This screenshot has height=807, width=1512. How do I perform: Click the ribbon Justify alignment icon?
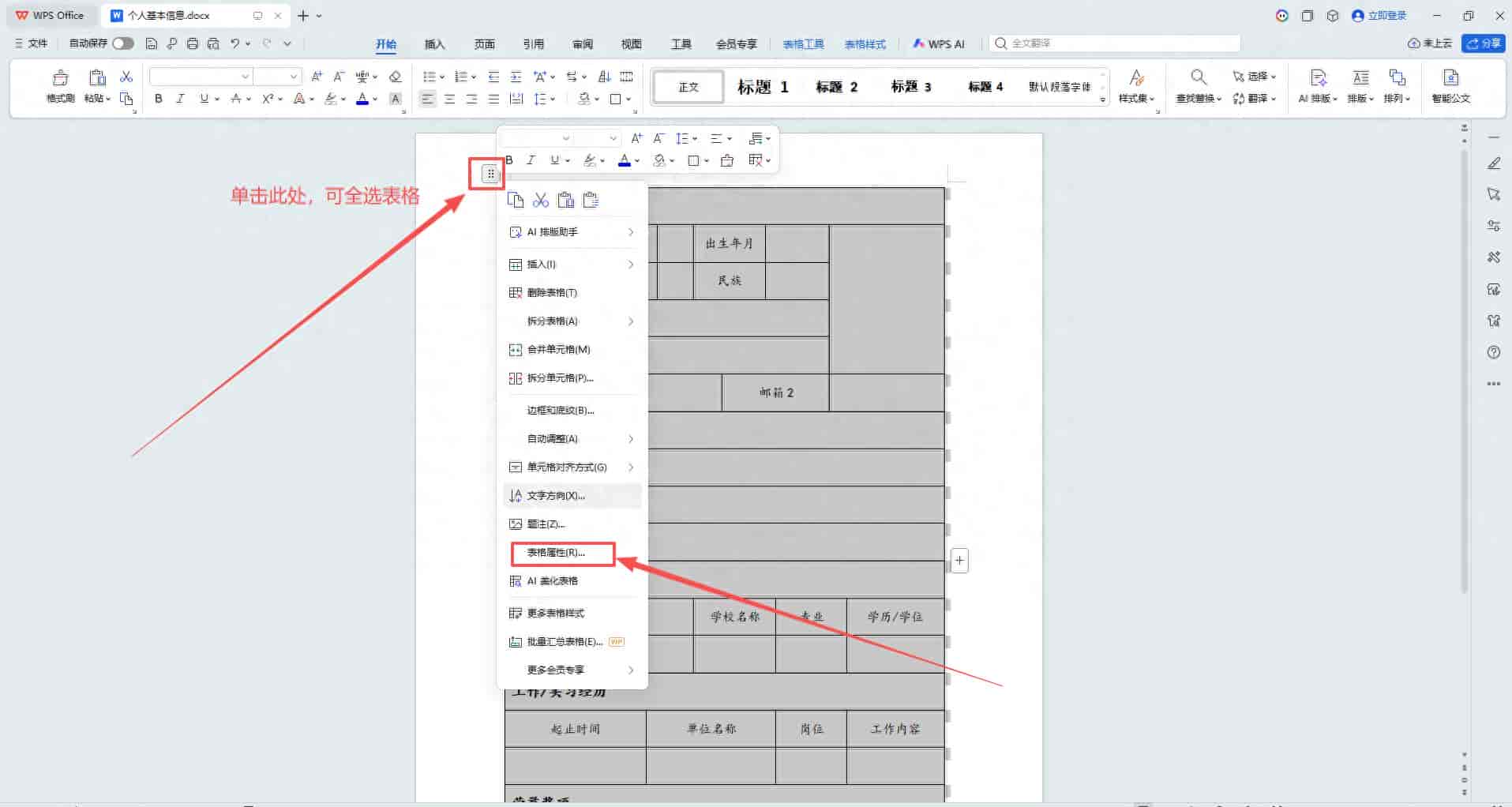coord(493,99)
